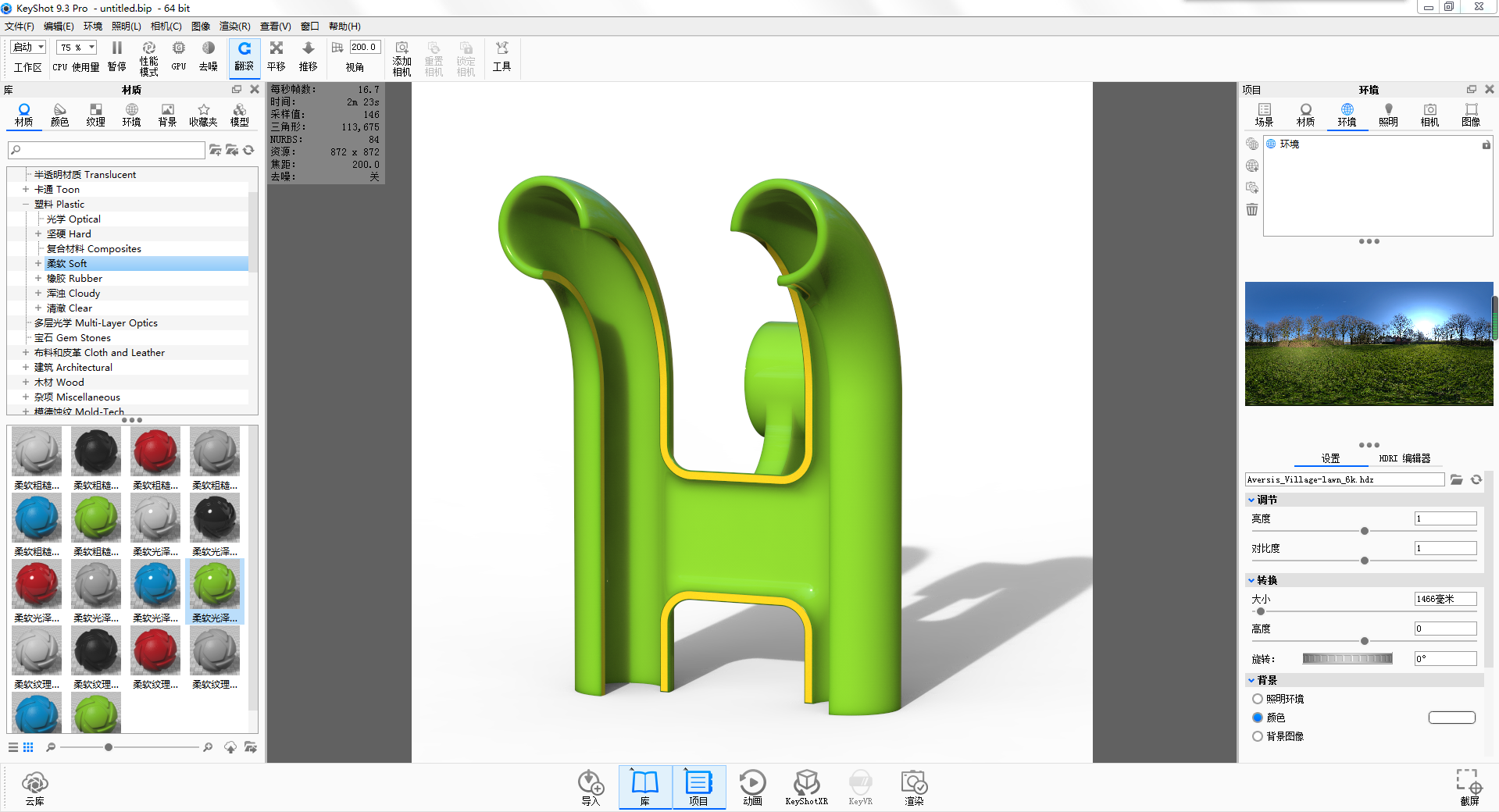This screenshot has width=1499, height=812.
Task: Select 照明环境 background radio button
Action: point(1258,699)
